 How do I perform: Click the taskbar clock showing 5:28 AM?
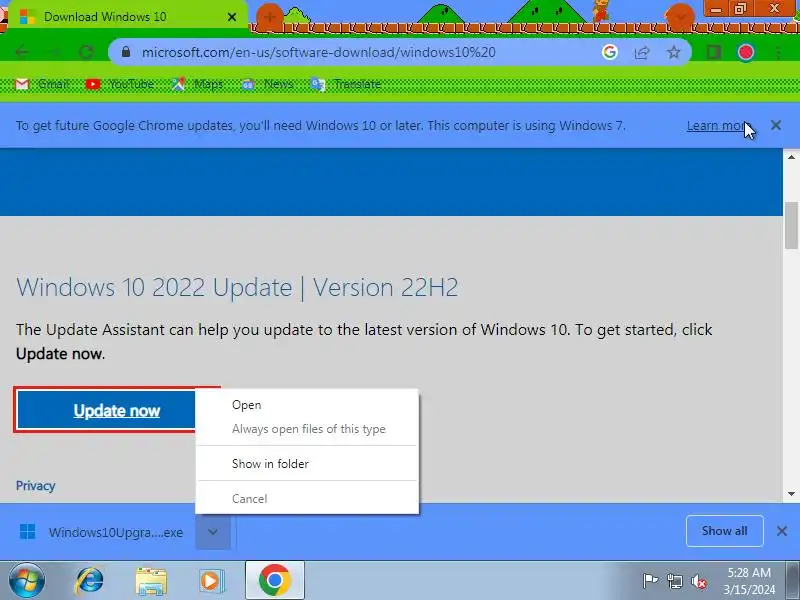[749, 581]
